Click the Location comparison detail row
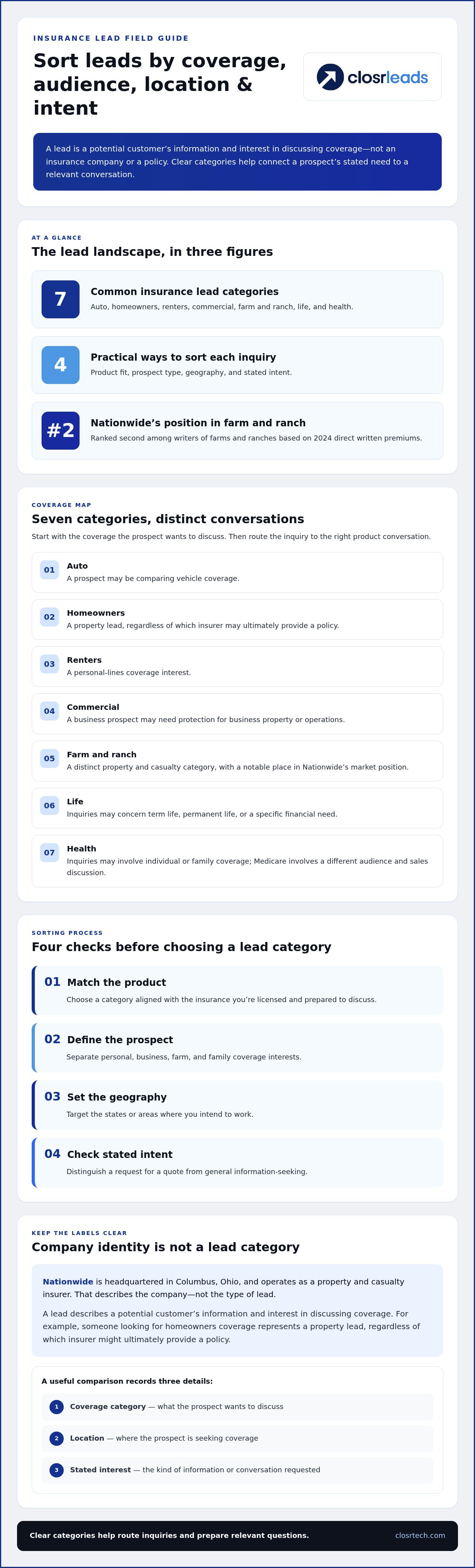Viewport: 475px width, 1568px height. pos(237,1438)
